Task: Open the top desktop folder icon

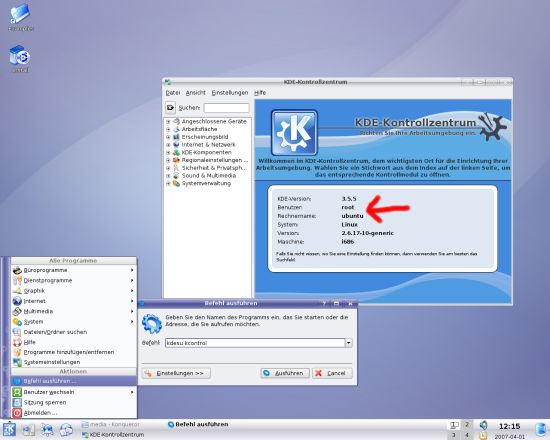Action: point(20,17)
